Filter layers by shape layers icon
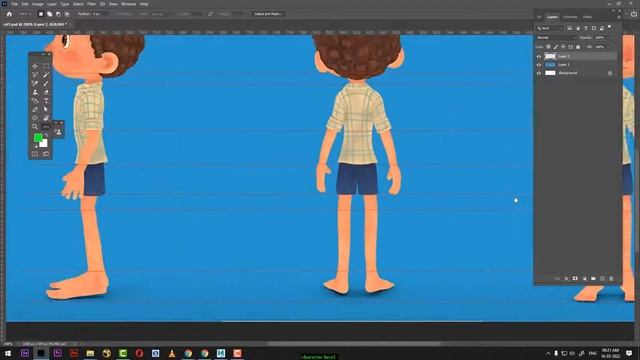Screen dimensions: 640x360 coord(594,28)
